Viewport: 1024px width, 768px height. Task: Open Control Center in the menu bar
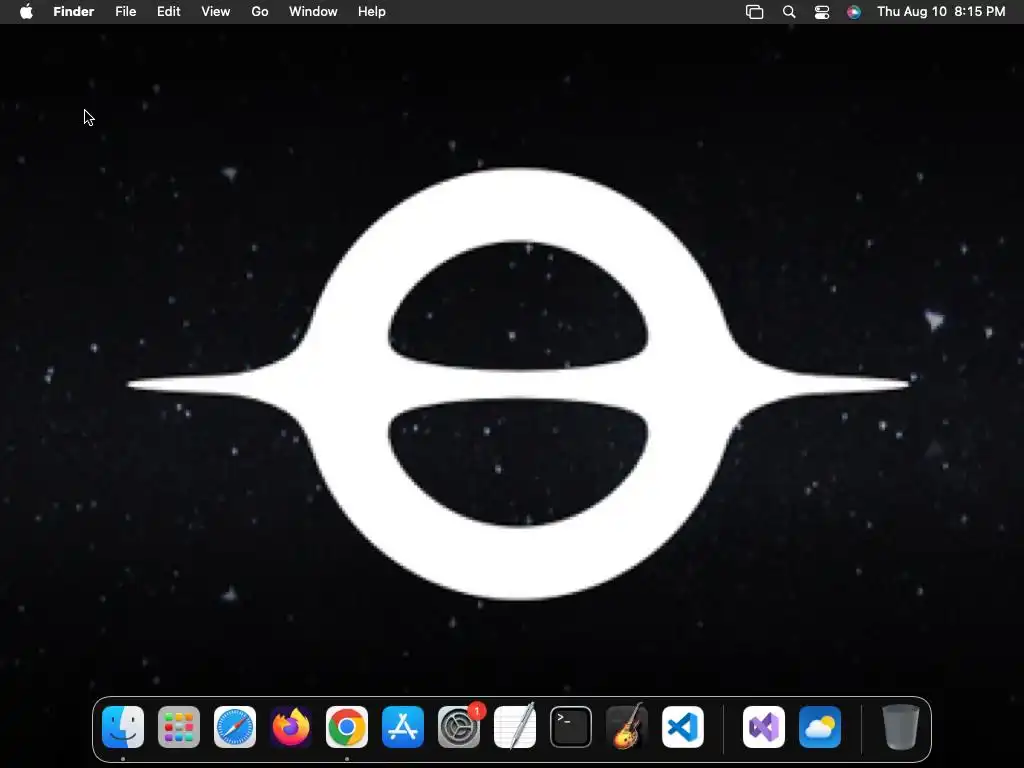click(x=822, y=12)
